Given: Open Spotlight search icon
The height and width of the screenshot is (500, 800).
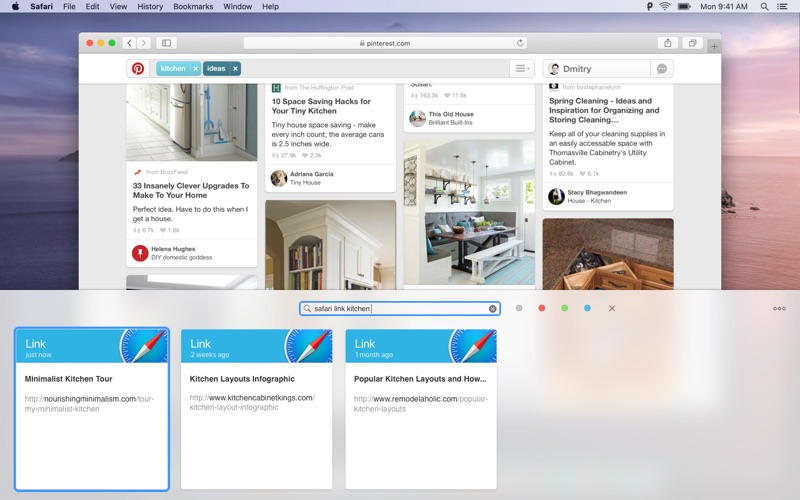Looking at the screenshot, I should tap(764, 7).
